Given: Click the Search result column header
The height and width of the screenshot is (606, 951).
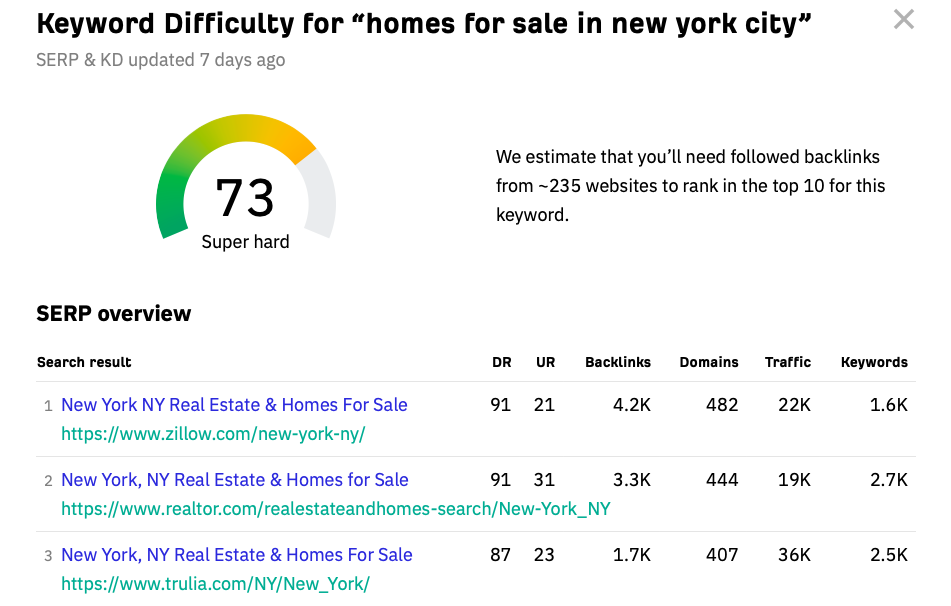Looking at the screenshot, I should pos(84,362).
